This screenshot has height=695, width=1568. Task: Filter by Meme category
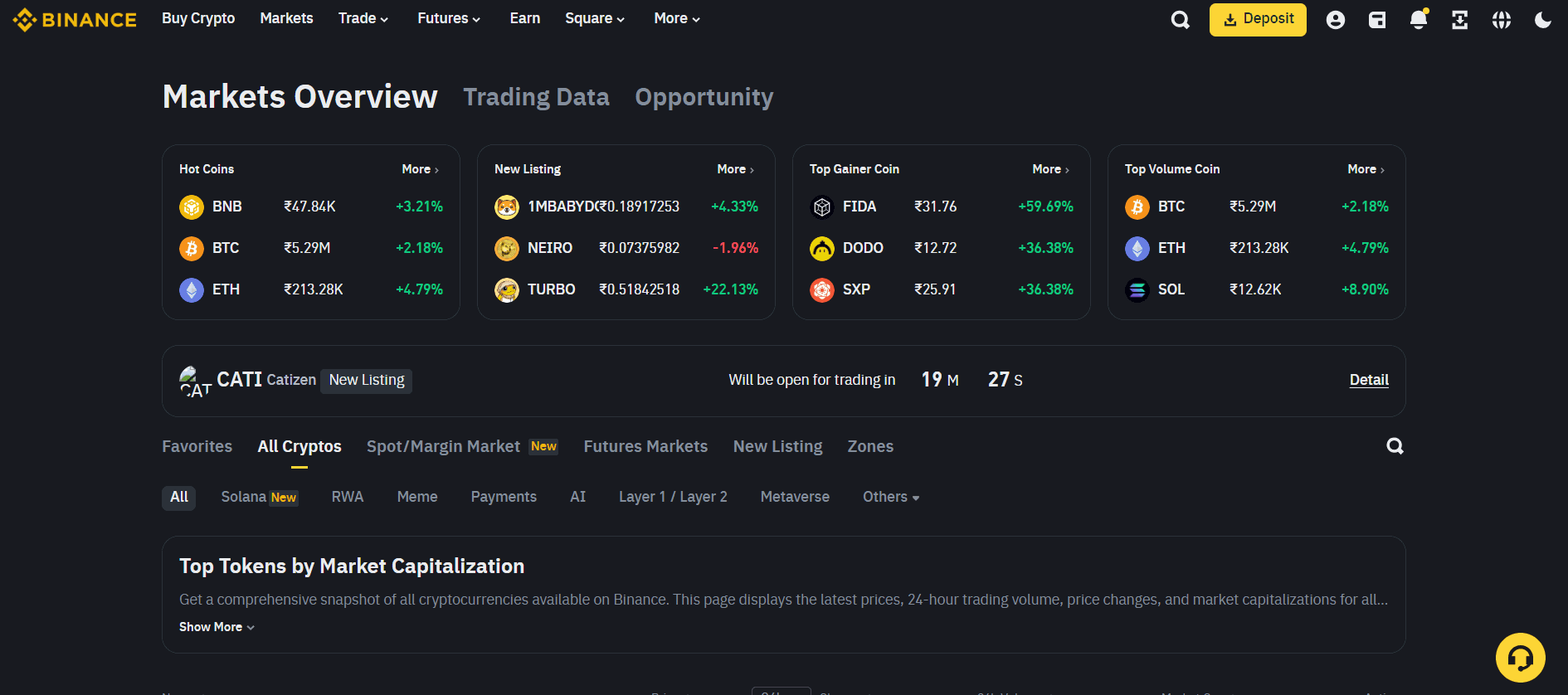coord(417,497)
